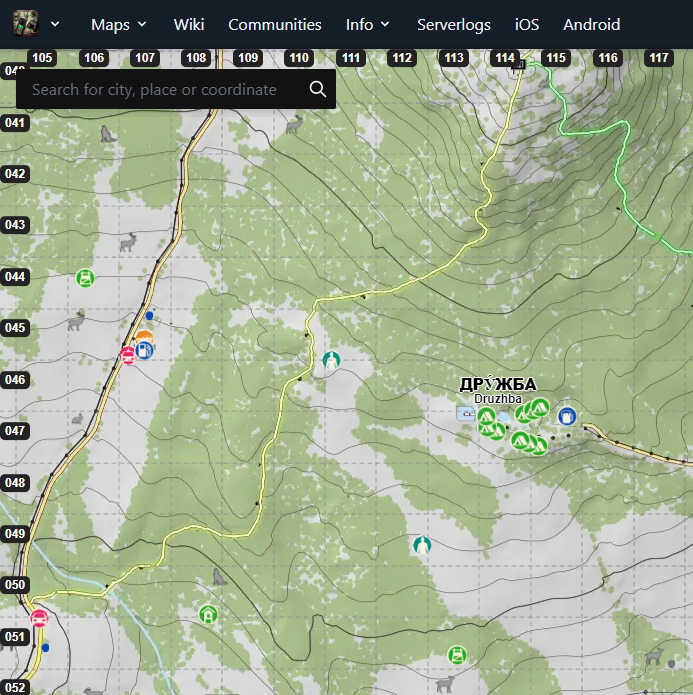Select the rabbit marker near grid 106/047
The height and width of the screenshot is (695, 693).
pos(78,418)
